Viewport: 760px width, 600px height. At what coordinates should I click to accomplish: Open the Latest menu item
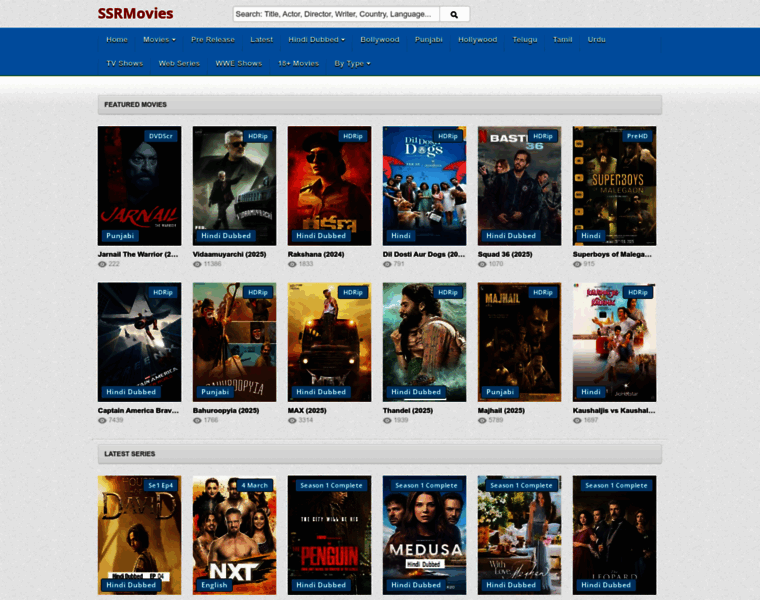tap(262, 40)
